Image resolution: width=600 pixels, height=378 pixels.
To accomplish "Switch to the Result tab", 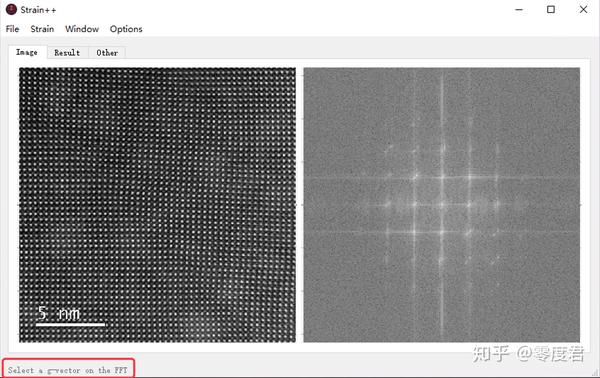I will click(67, 53).
